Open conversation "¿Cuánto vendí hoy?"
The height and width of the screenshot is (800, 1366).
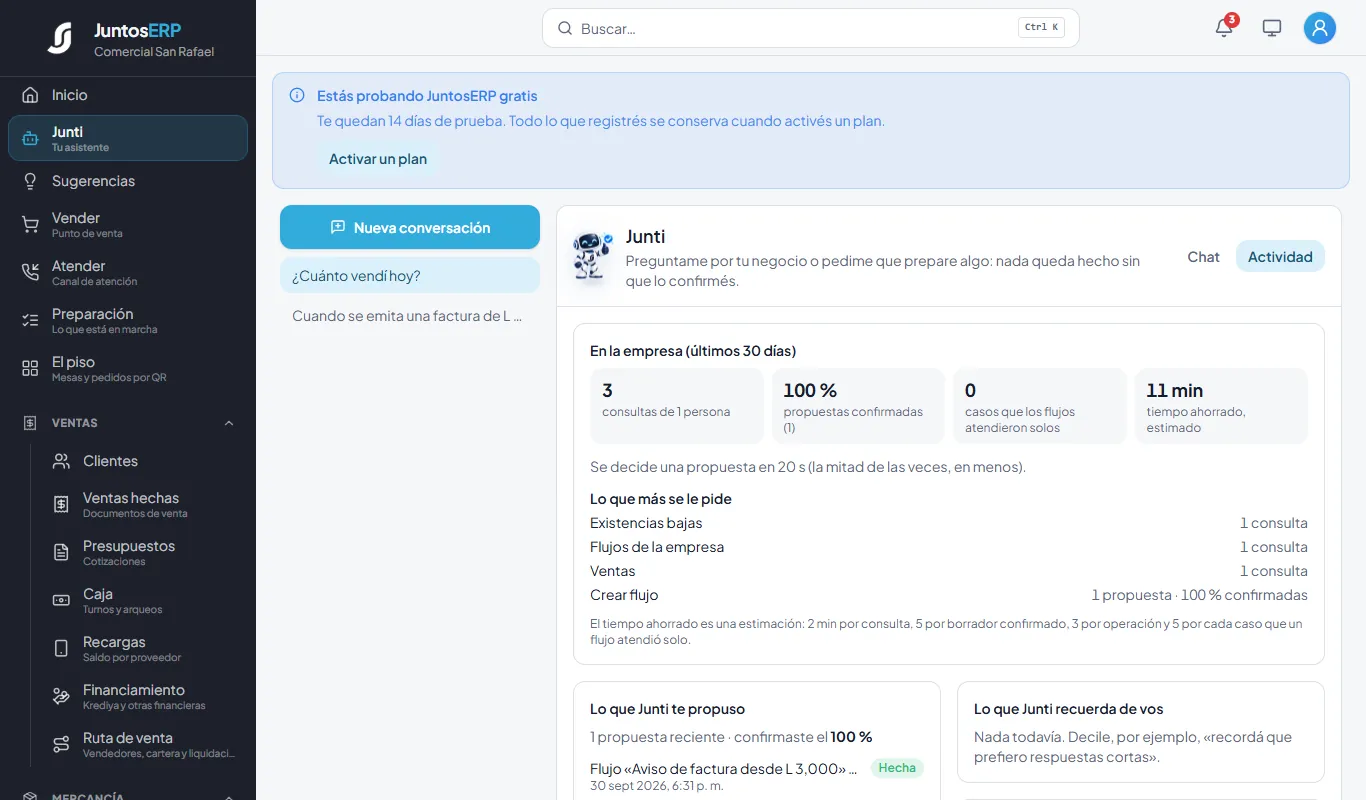point(410,275)
